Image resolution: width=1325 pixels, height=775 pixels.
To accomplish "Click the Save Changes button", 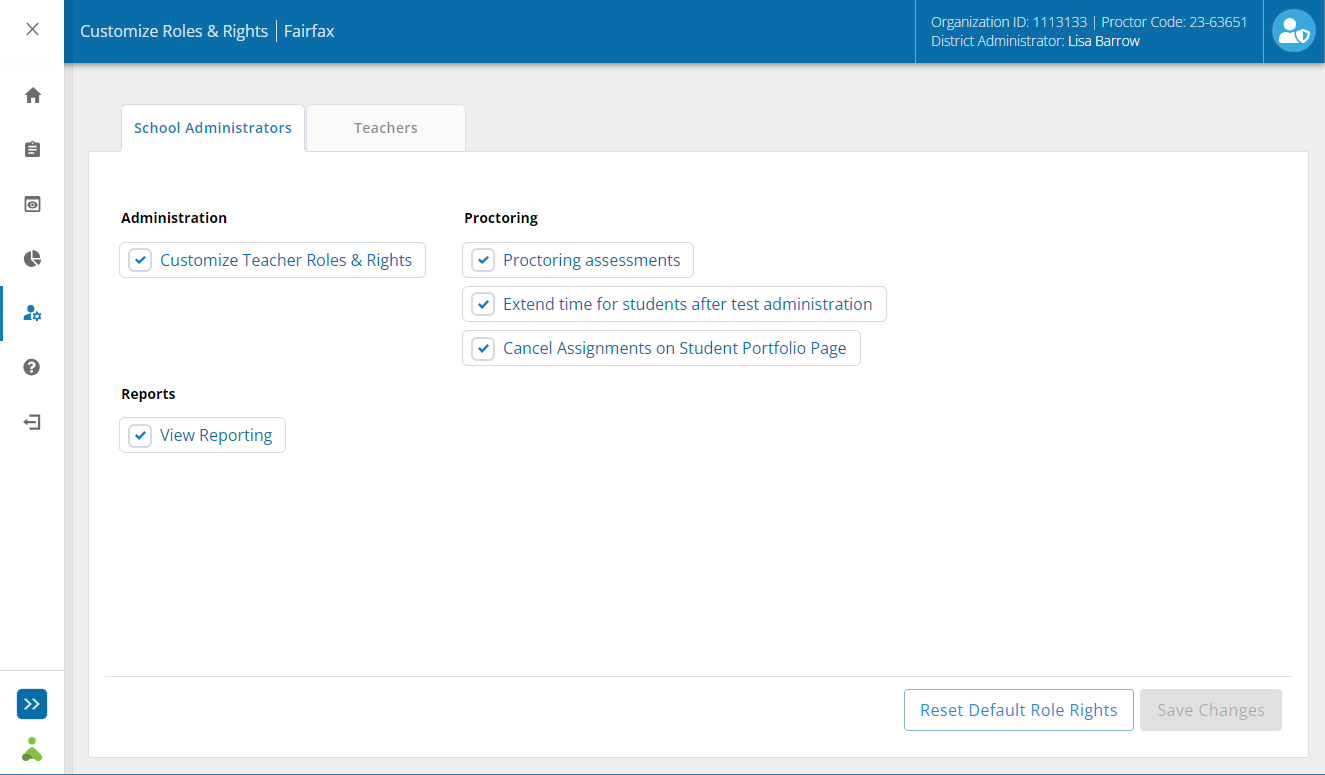I will click(x=1210, y=710).
